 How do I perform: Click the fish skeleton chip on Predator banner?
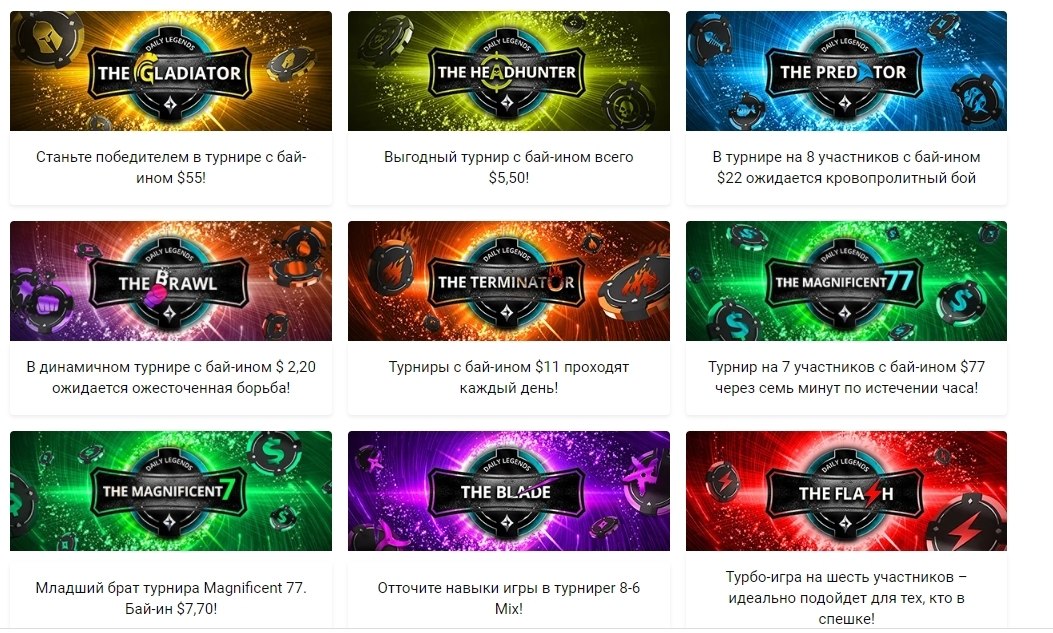711,40
